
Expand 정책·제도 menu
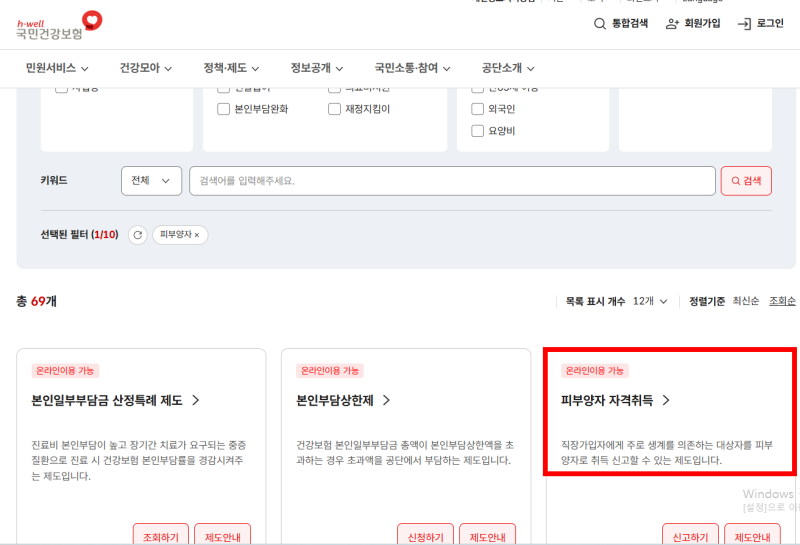point(231,68)
